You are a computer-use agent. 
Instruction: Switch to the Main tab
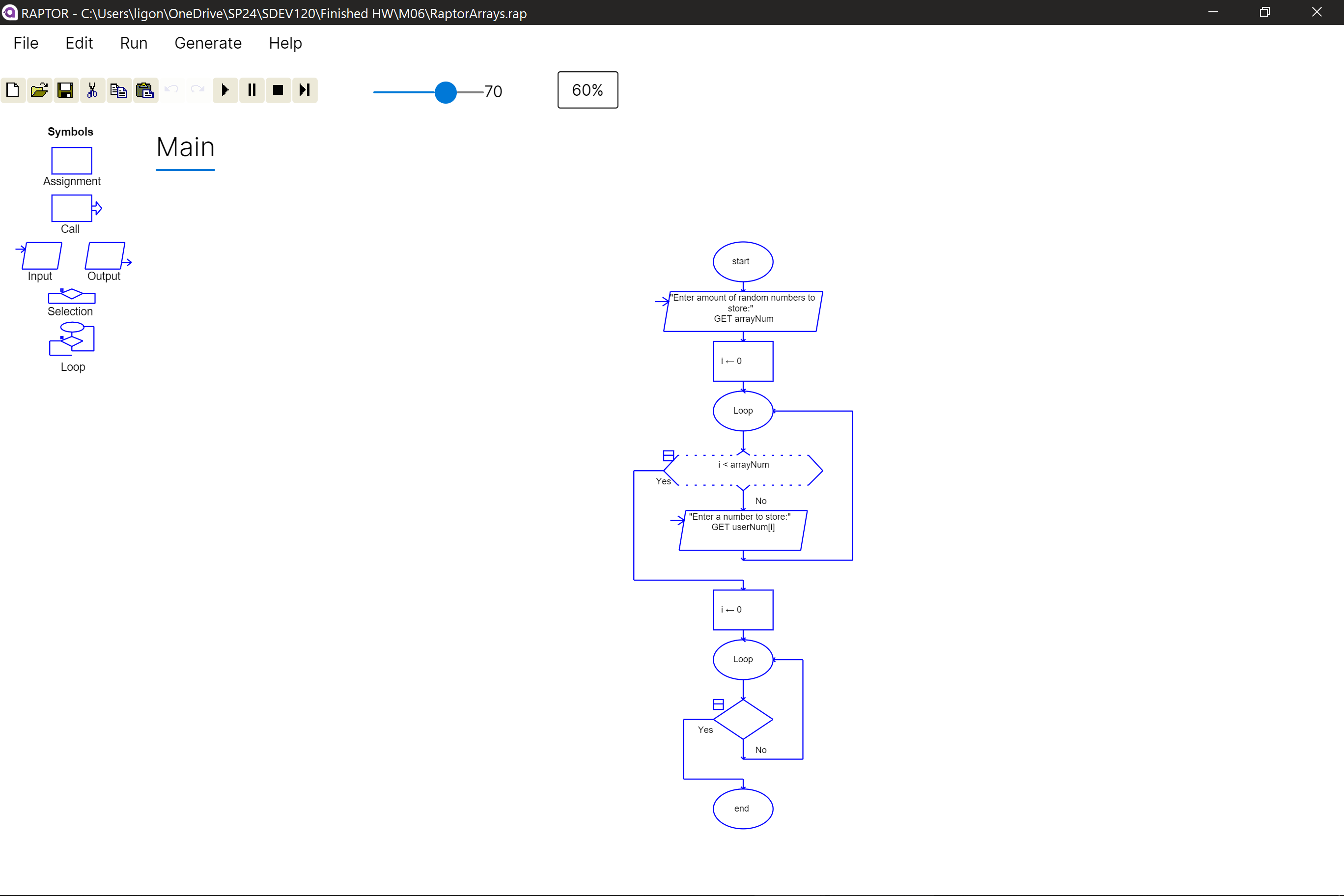point(185,147)
